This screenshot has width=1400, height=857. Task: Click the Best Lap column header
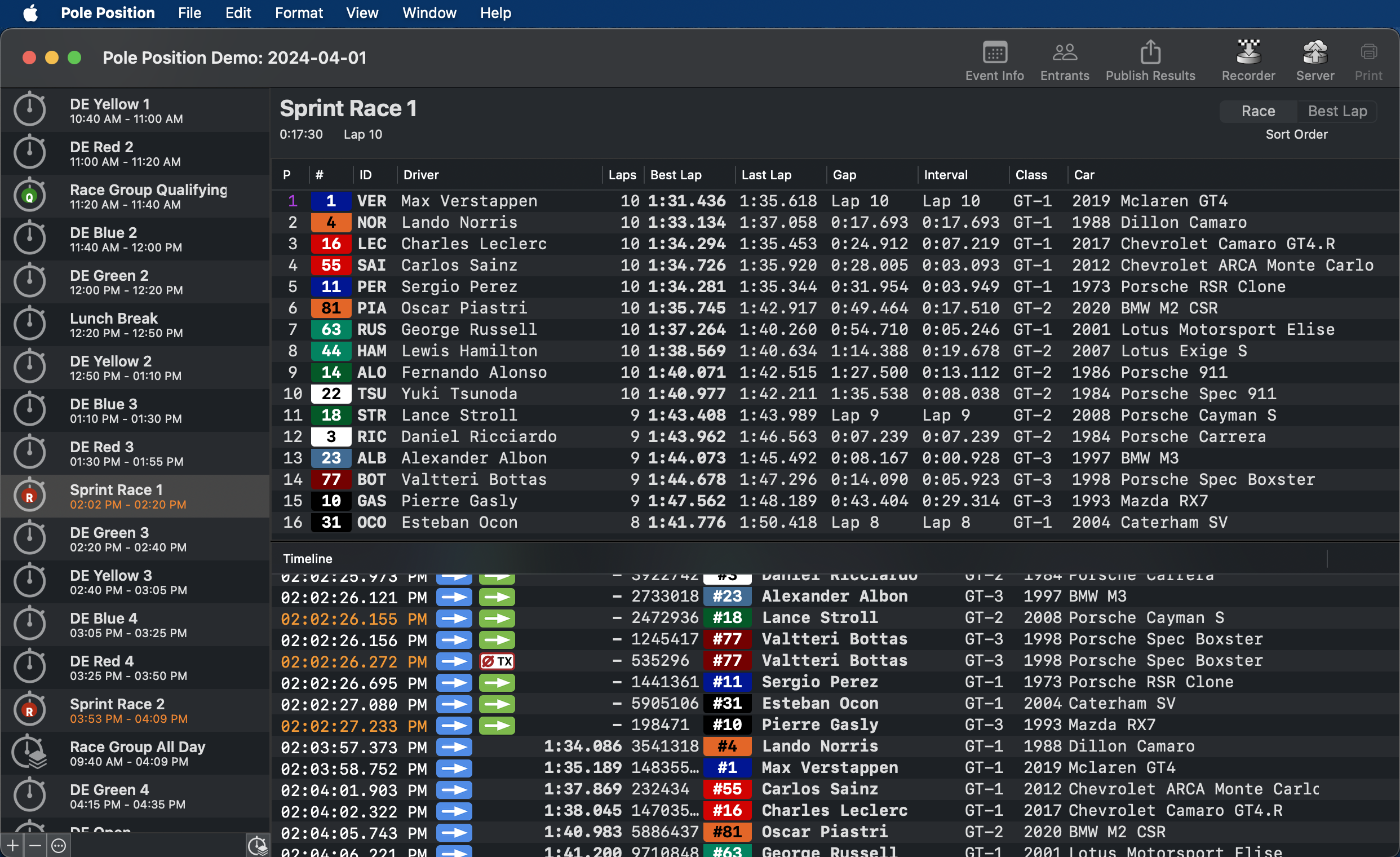676,175
